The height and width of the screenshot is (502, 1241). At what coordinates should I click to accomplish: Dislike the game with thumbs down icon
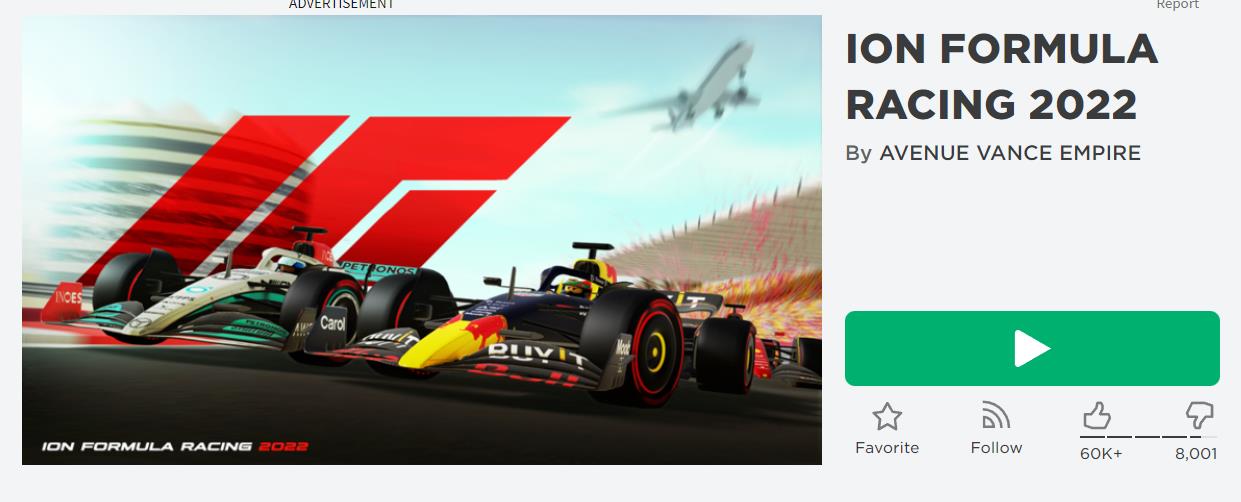pos(1199,416)
